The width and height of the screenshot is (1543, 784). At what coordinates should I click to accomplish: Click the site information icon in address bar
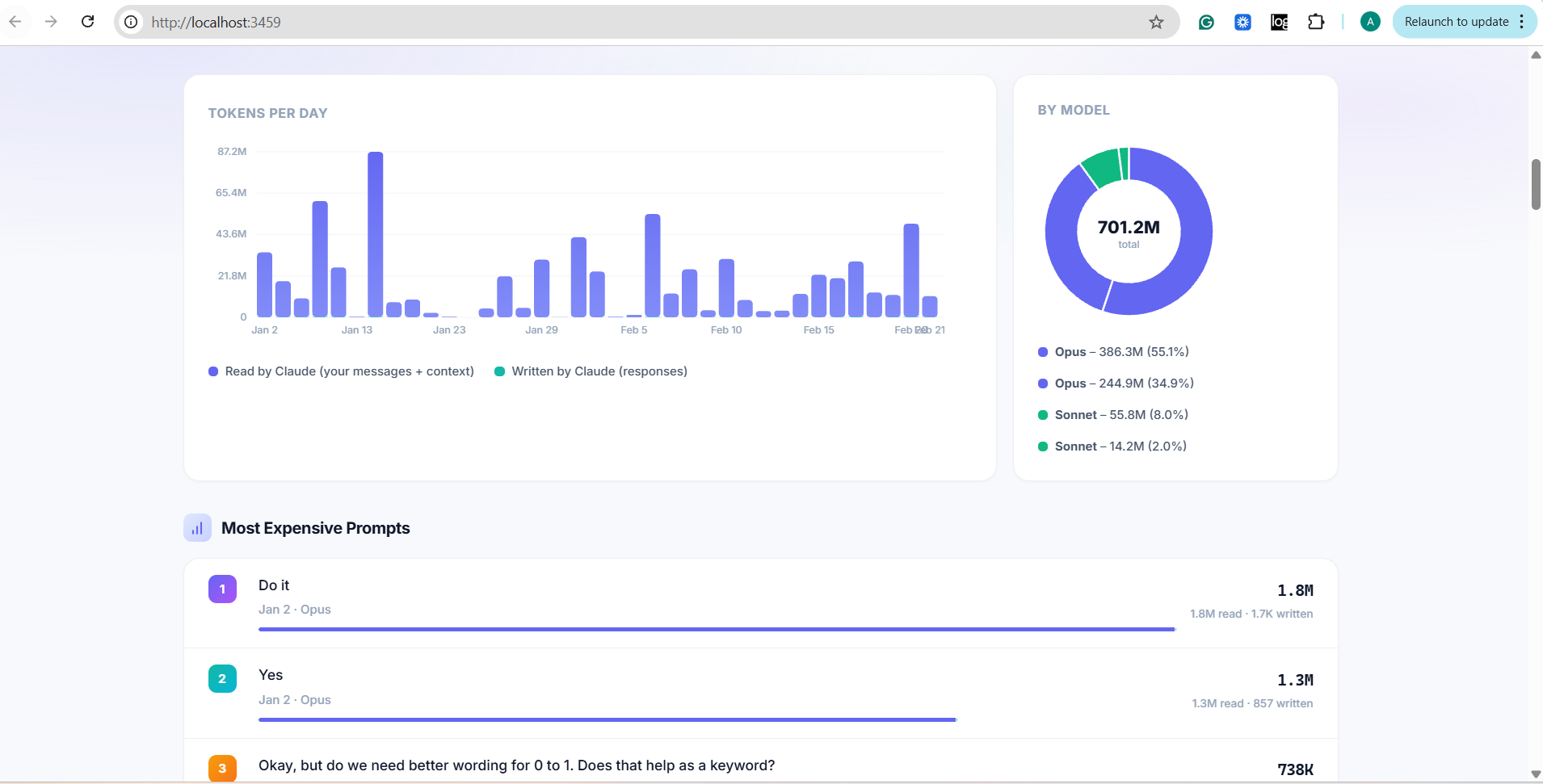click(130, 22)
